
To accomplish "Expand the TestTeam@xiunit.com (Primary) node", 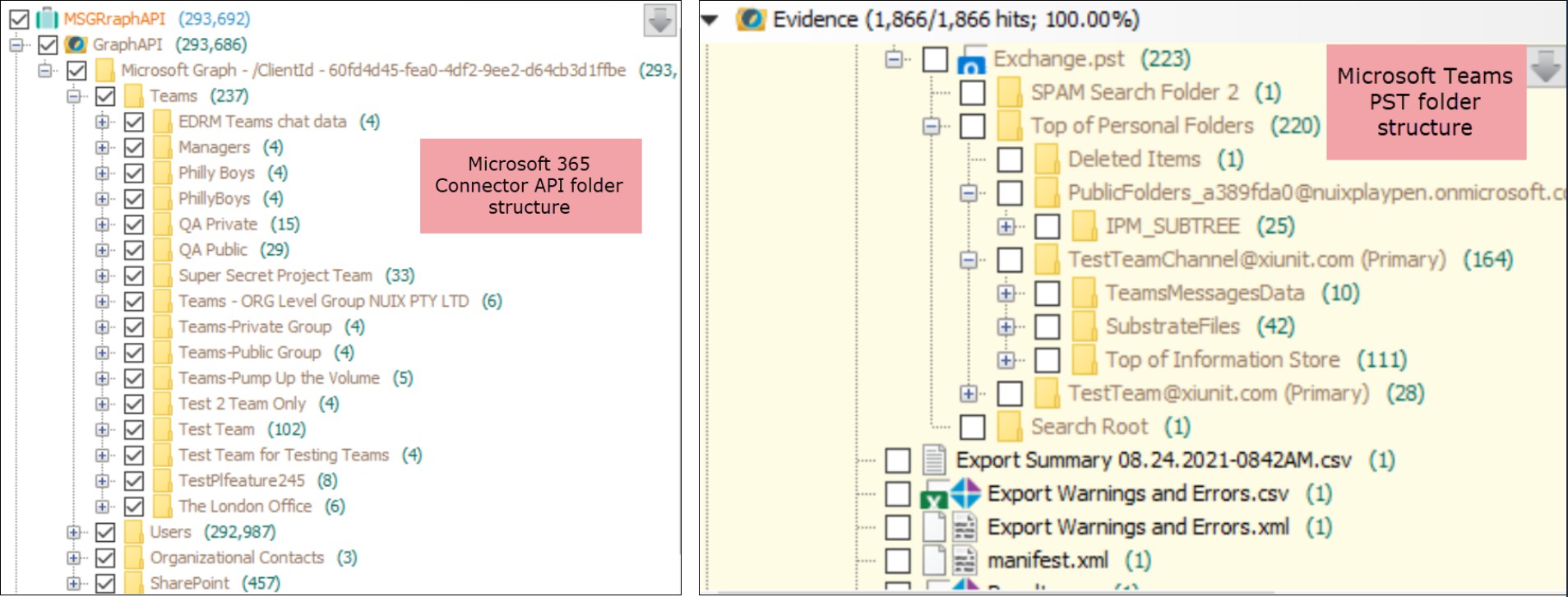I will tap(969, 394).
